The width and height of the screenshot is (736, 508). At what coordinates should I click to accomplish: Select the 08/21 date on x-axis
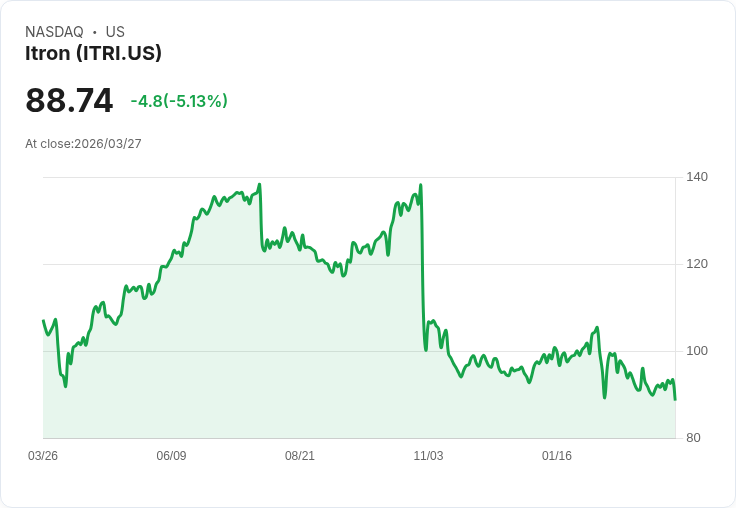coord(300,456)
